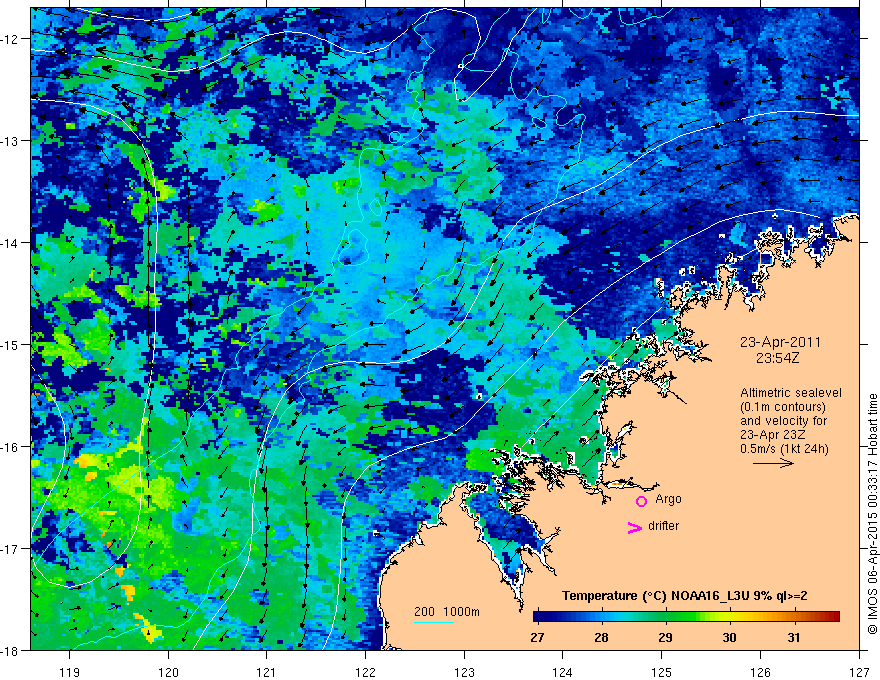Image resolution: width=880 pixels, height=680 pixels.
Task: Click the latitude axis label '-12'
Action: pos(10,39)
